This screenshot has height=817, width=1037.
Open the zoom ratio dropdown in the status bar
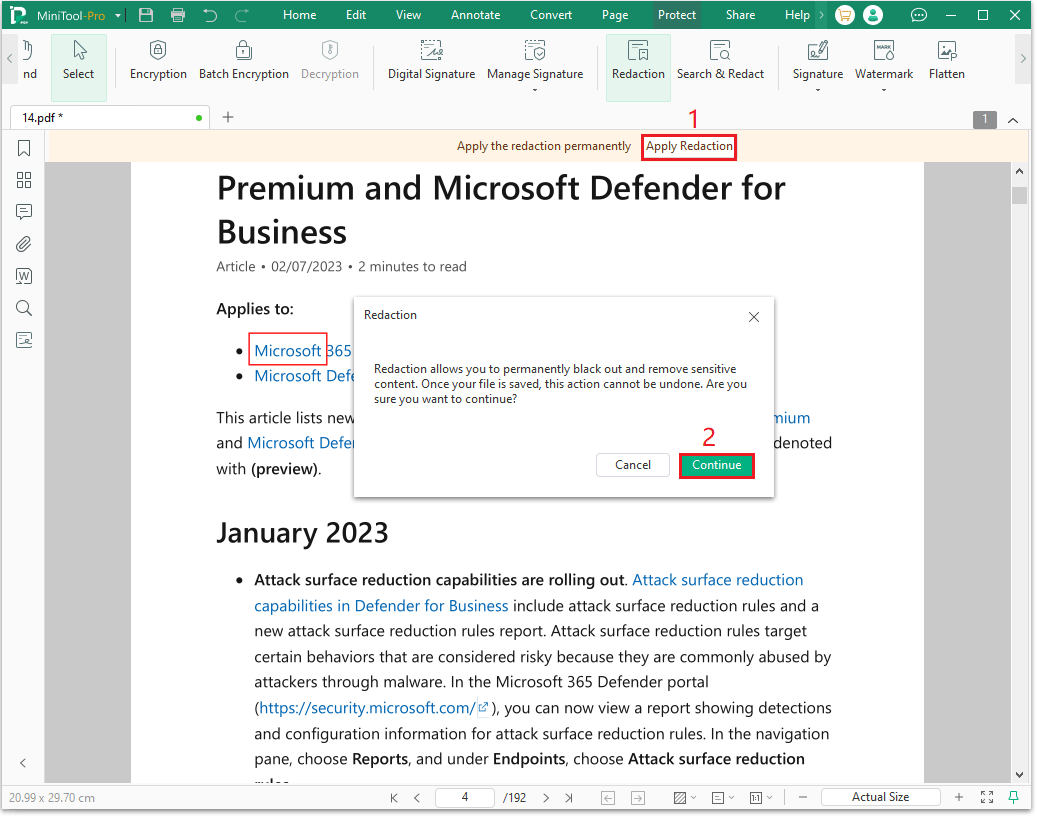pos(880,796)
